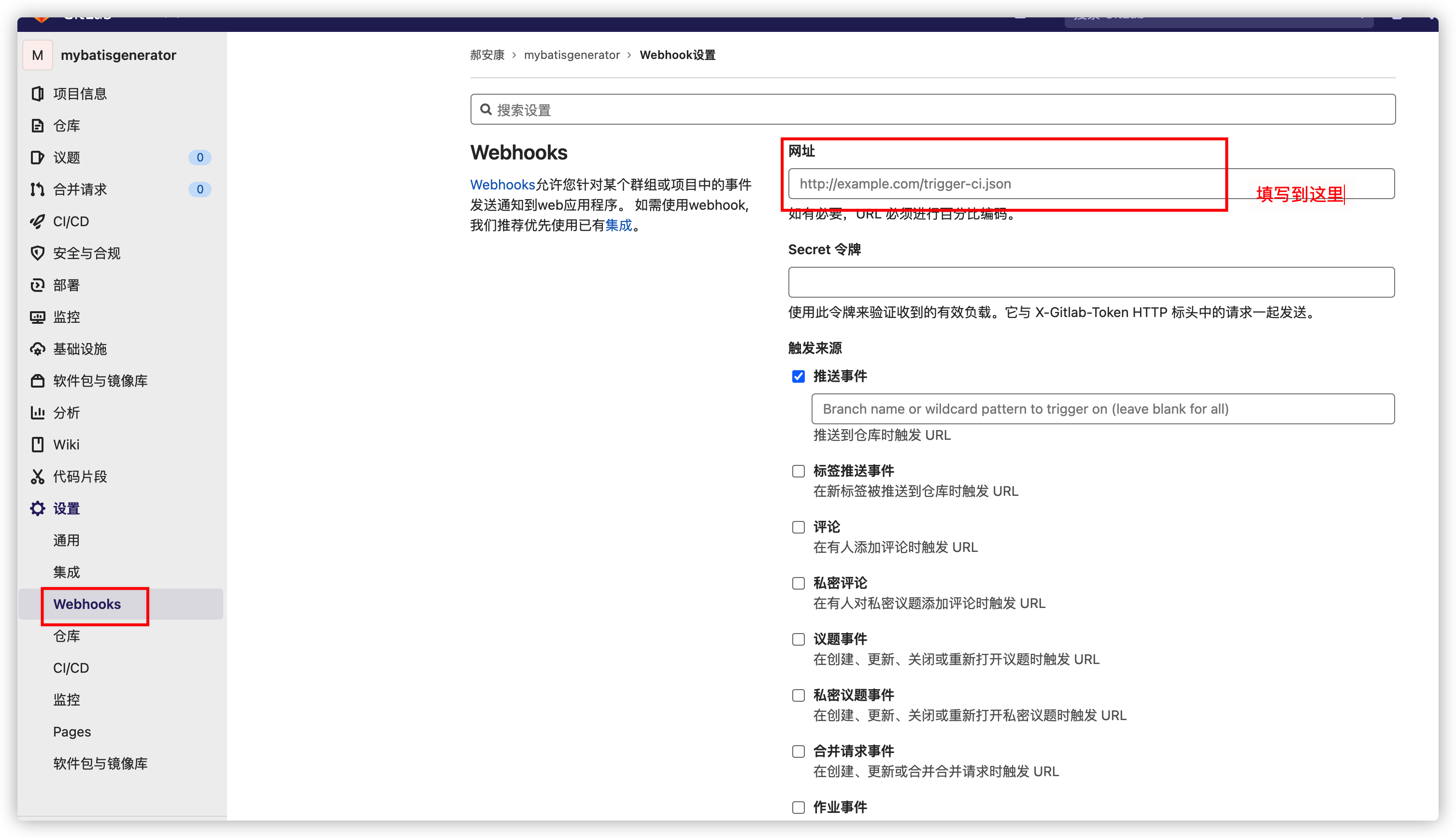Click mybatisgenerator in the breadcrumb
1456x838 pixels.
point(571,55)
